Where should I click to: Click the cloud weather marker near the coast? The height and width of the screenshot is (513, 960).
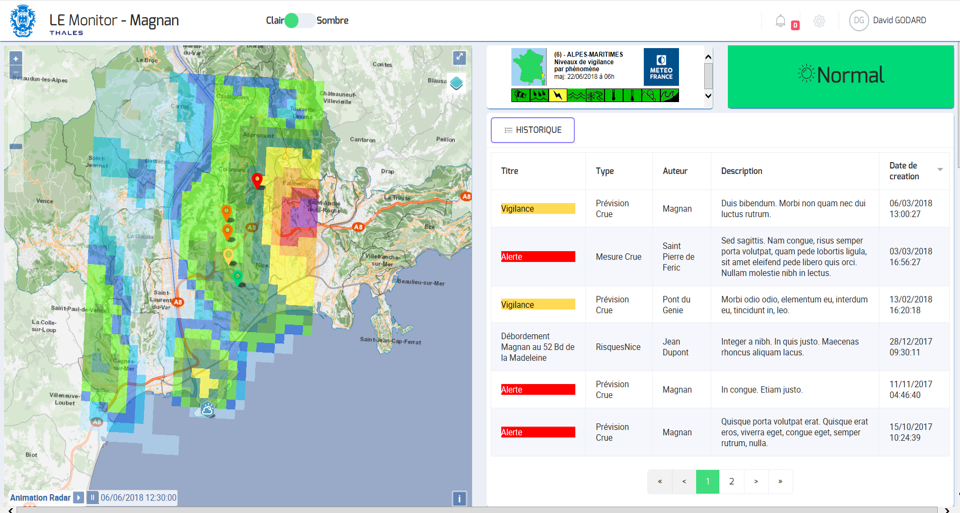tap(207, 409)
